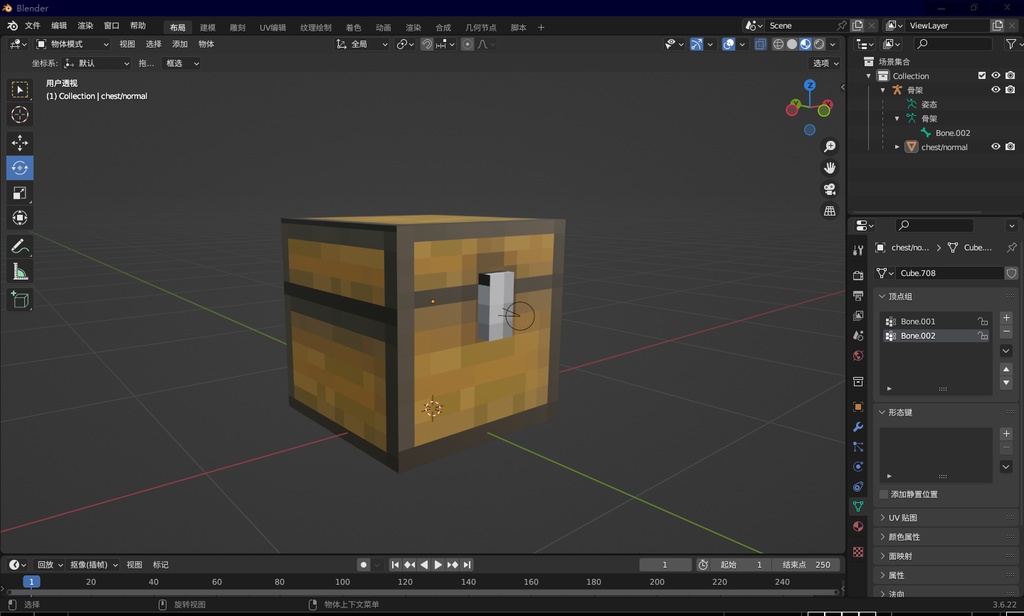Open the Render properties tab
This screenshot has height=616, width=1024.
point(858,276)
